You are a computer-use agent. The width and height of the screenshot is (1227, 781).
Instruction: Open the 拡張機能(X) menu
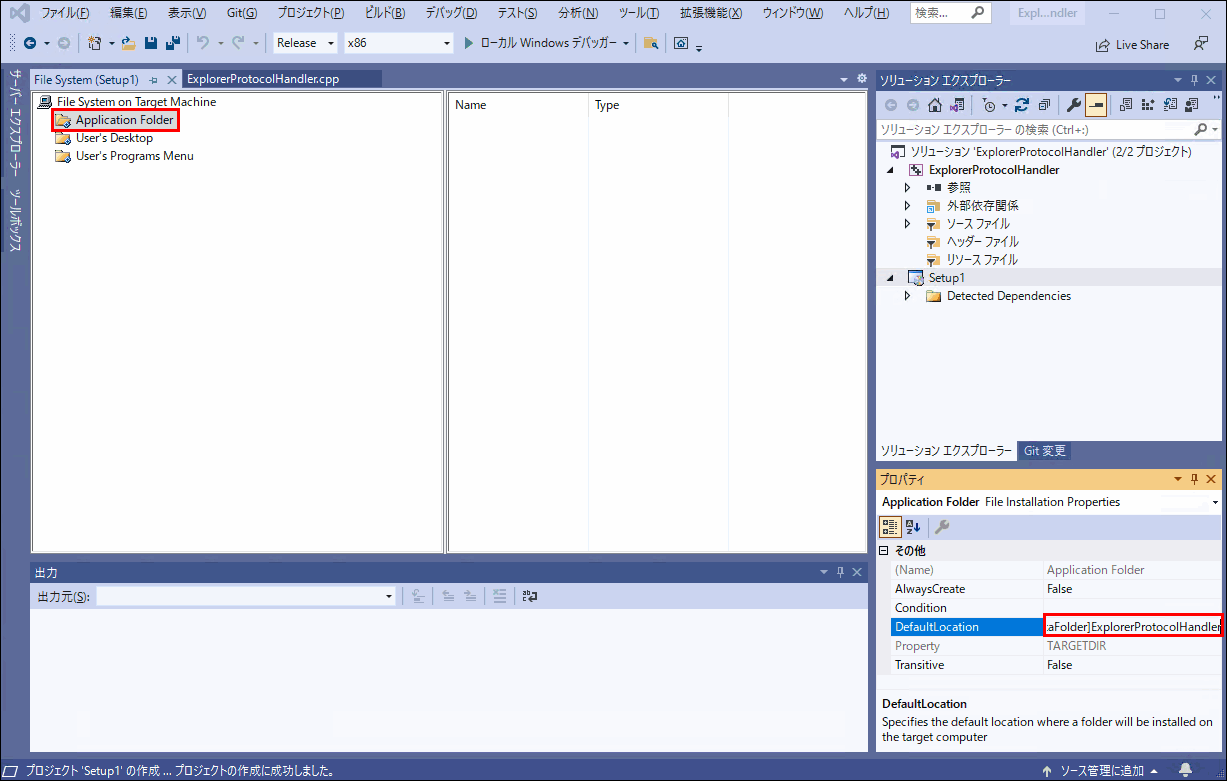(711, 13)
